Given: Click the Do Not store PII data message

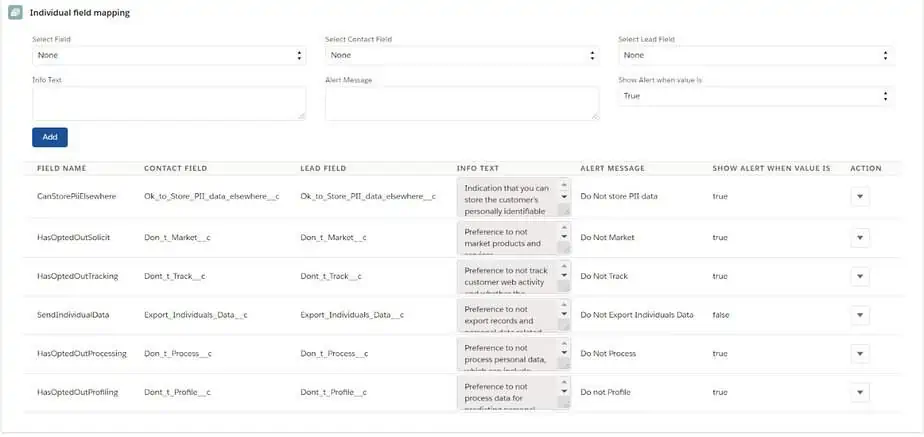Looking at the screenshot, I should click(x=619, y=197).
